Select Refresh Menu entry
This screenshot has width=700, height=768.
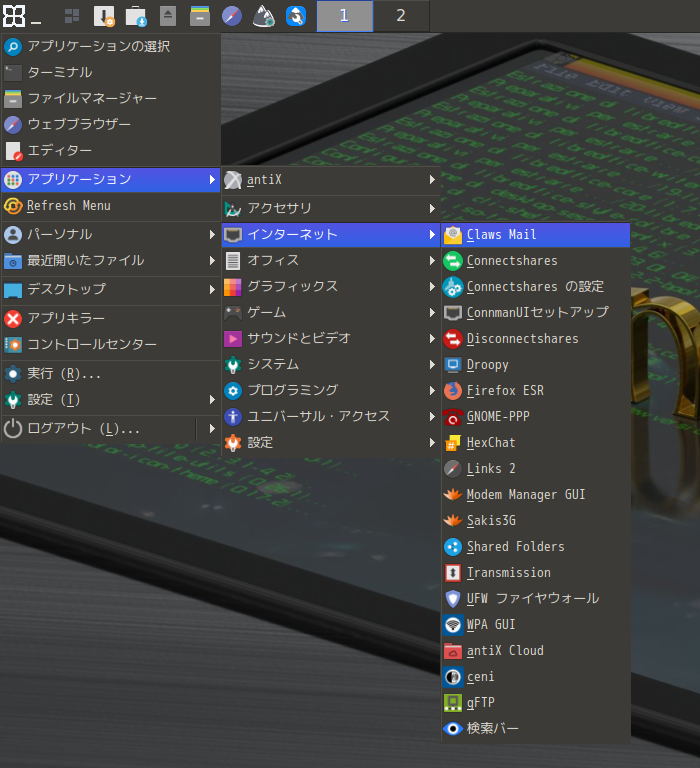111,206
